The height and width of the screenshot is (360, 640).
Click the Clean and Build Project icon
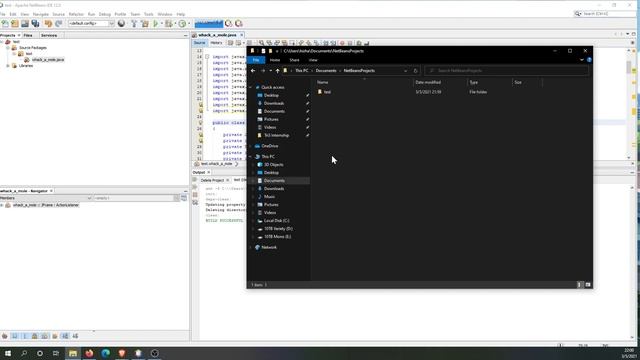click(x=144, y=24)
